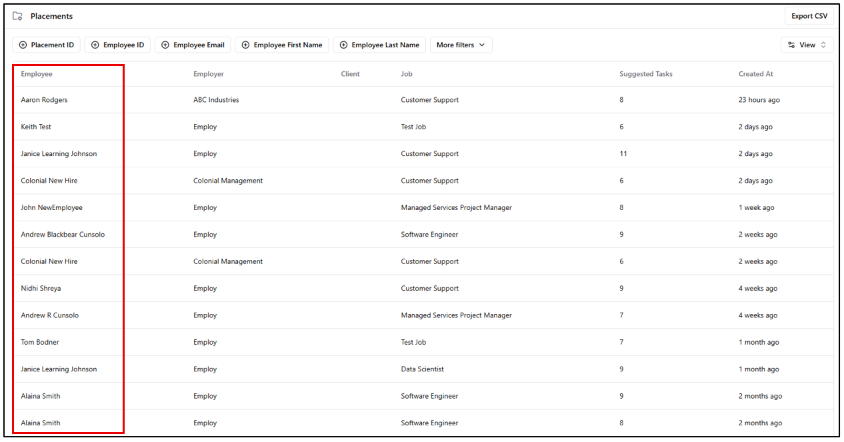Export the placements as CSV
The width and height of the screenshot is (844, 442).
tap(809, 16)
